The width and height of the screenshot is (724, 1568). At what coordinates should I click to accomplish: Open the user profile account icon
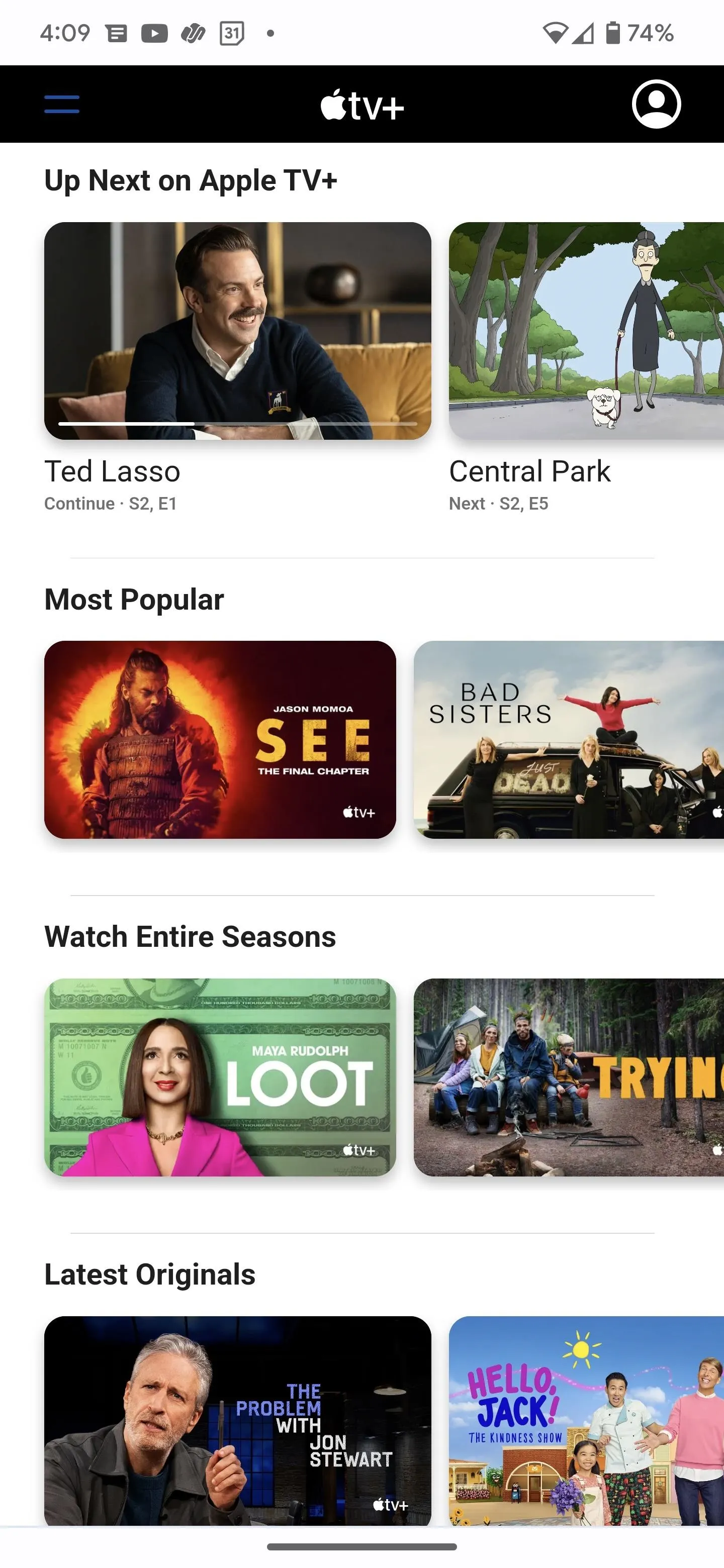(x=656, y=104)
